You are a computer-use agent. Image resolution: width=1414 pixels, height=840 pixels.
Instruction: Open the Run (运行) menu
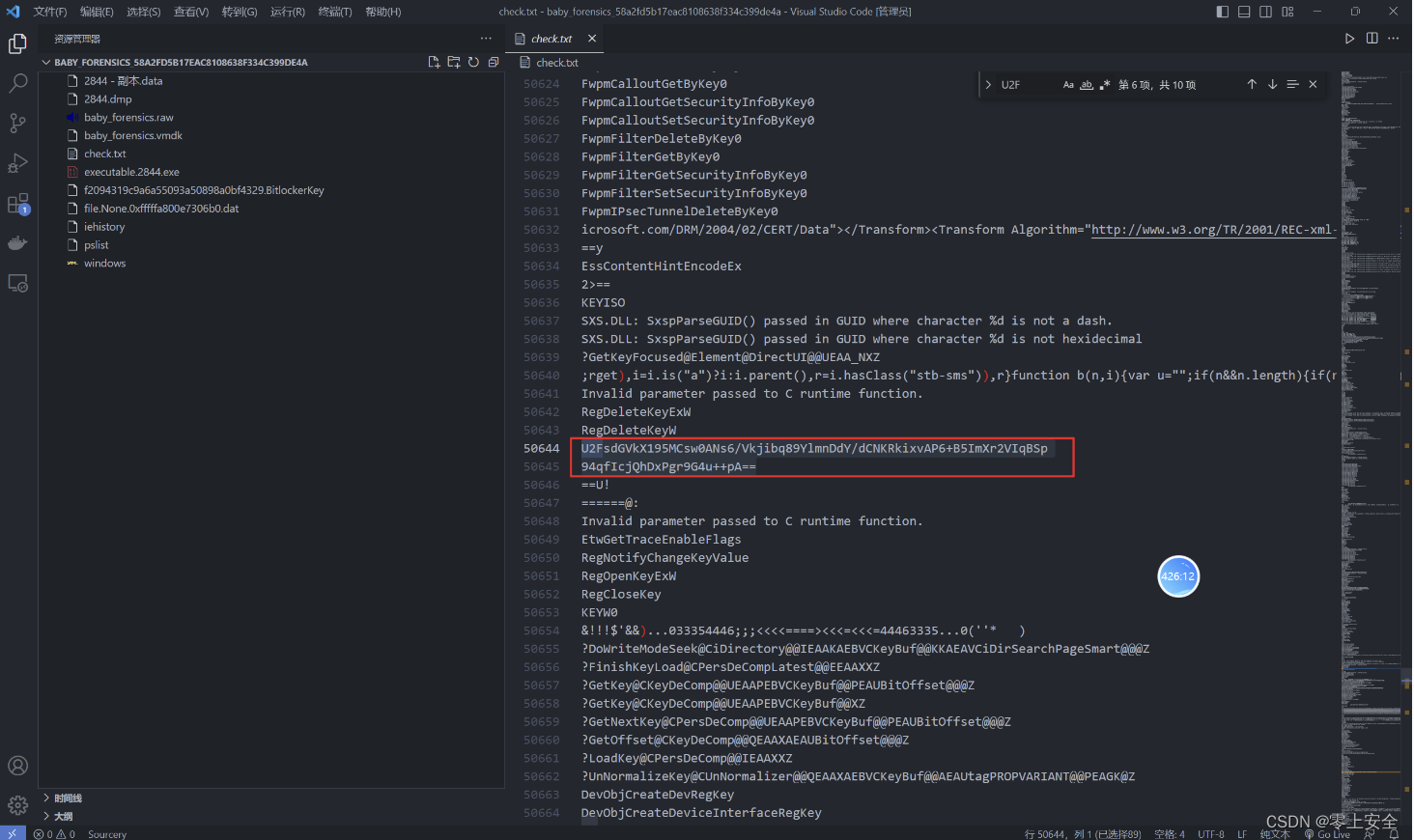(x=288, y=12)
